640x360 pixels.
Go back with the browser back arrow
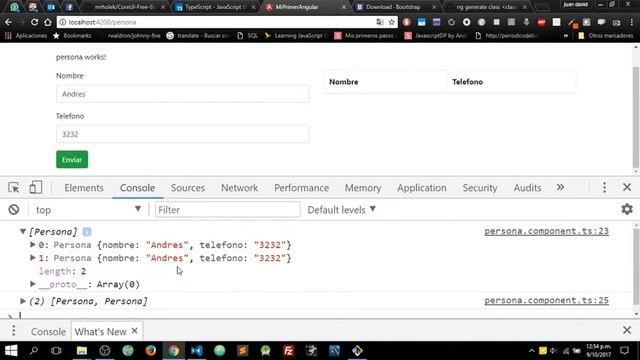9,22
